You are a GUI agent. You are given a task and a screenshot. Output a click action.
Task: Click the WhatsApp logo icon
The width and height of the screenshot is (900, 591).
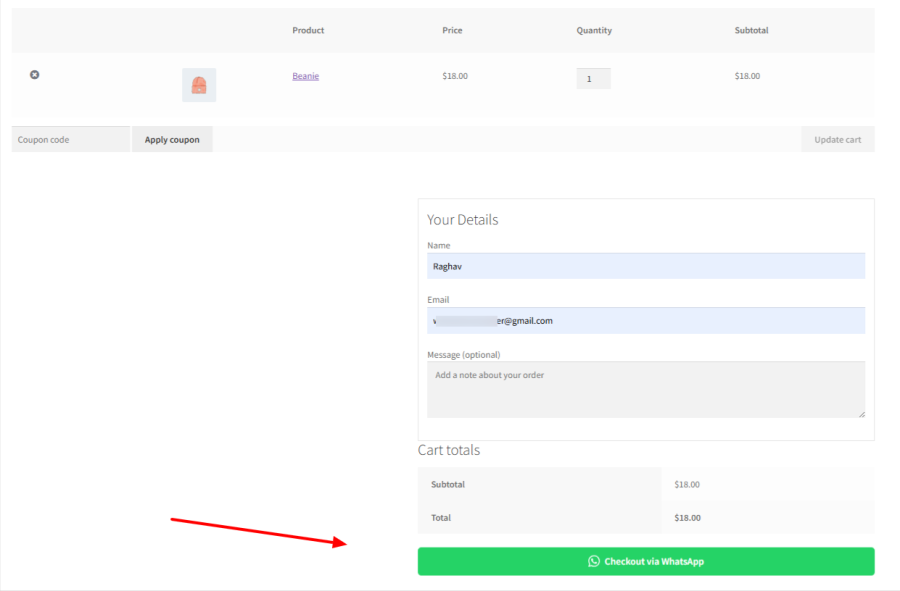click(593, 561)
